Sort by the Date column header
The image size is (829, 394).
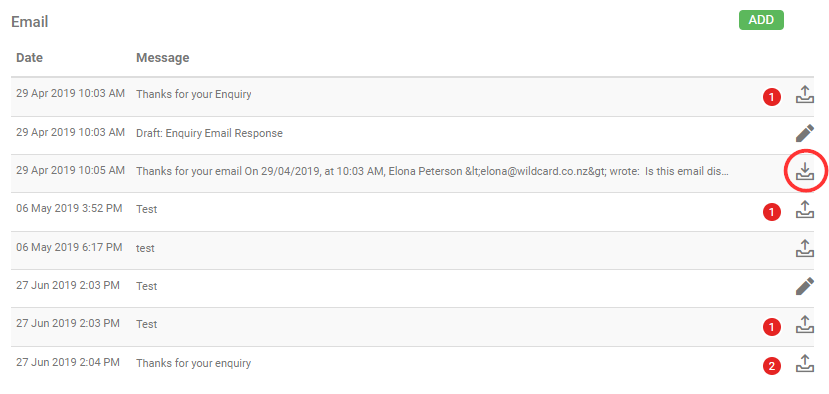(x=30, y=58)
